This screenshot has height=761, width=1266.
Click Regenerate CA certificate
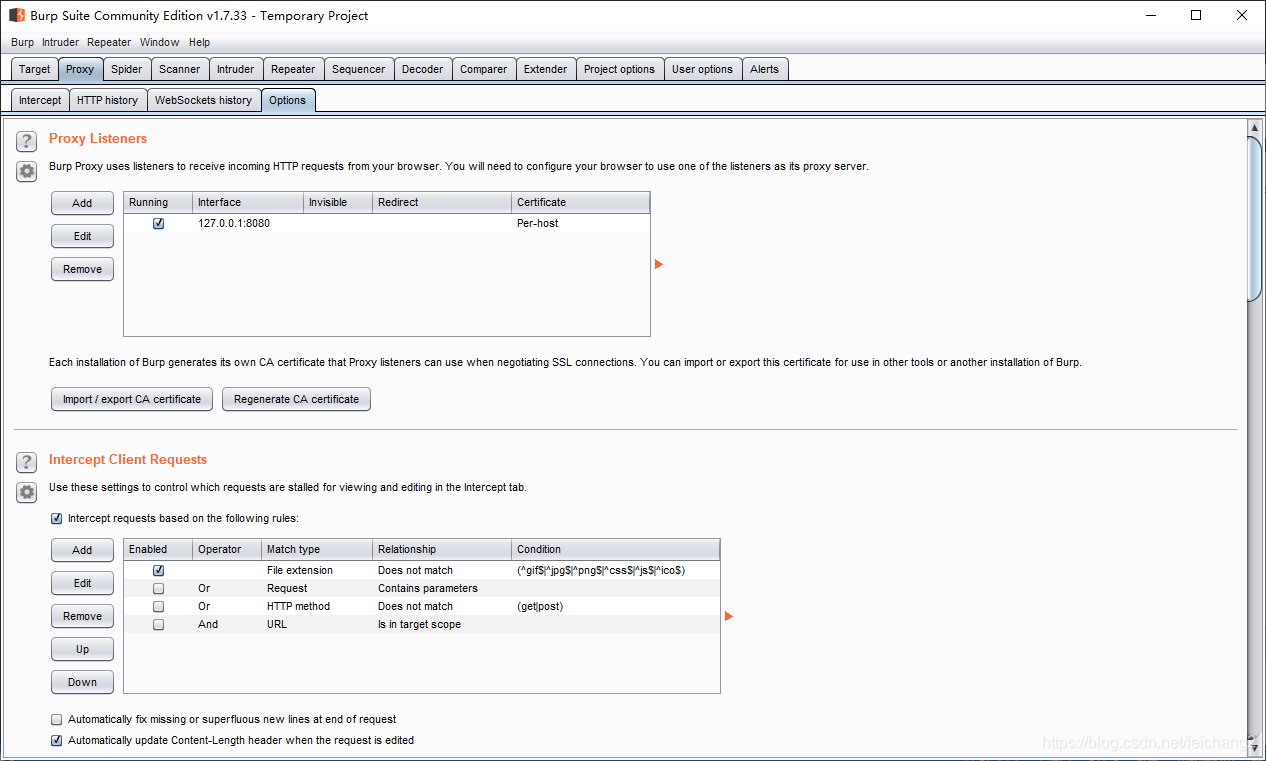click(297, 399)
